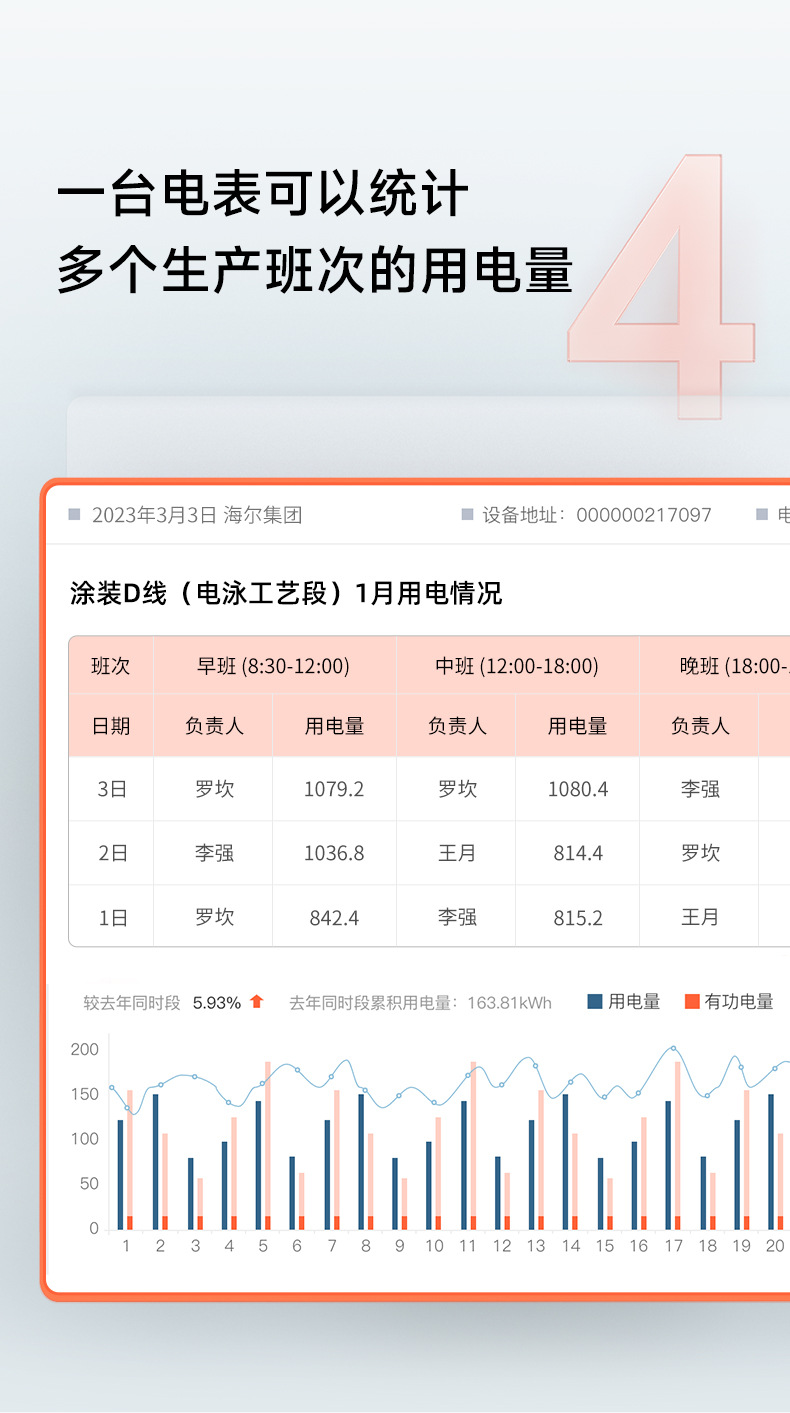Viewport: 790px width, 1413px height.
Task: Select the 早班 (8:30-12:00) column header
Action: pyautogui.click(x=274, y=666)
